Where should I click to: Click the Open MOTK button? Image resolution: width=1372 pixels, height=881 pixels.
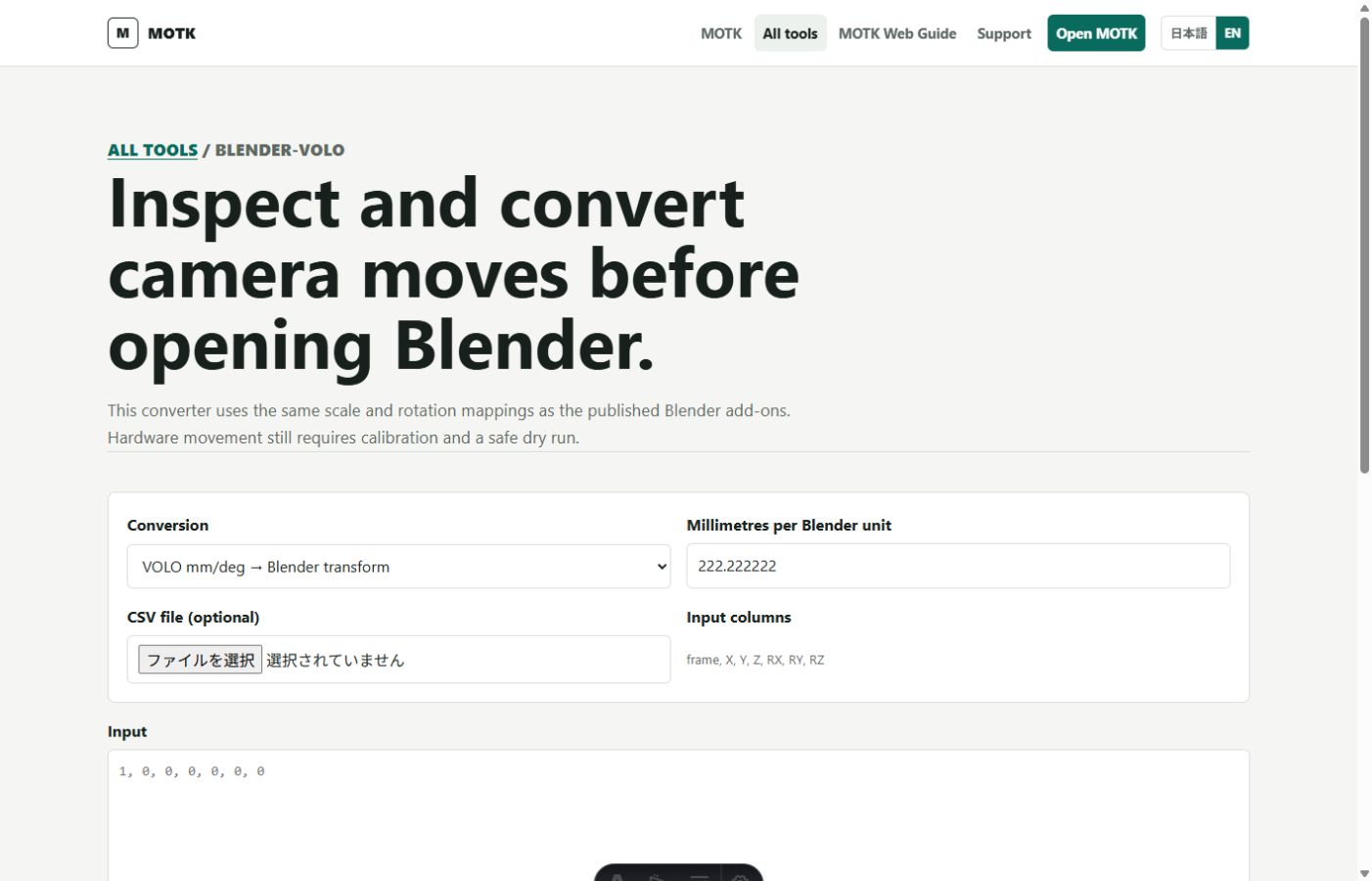tap(1096, 33)
